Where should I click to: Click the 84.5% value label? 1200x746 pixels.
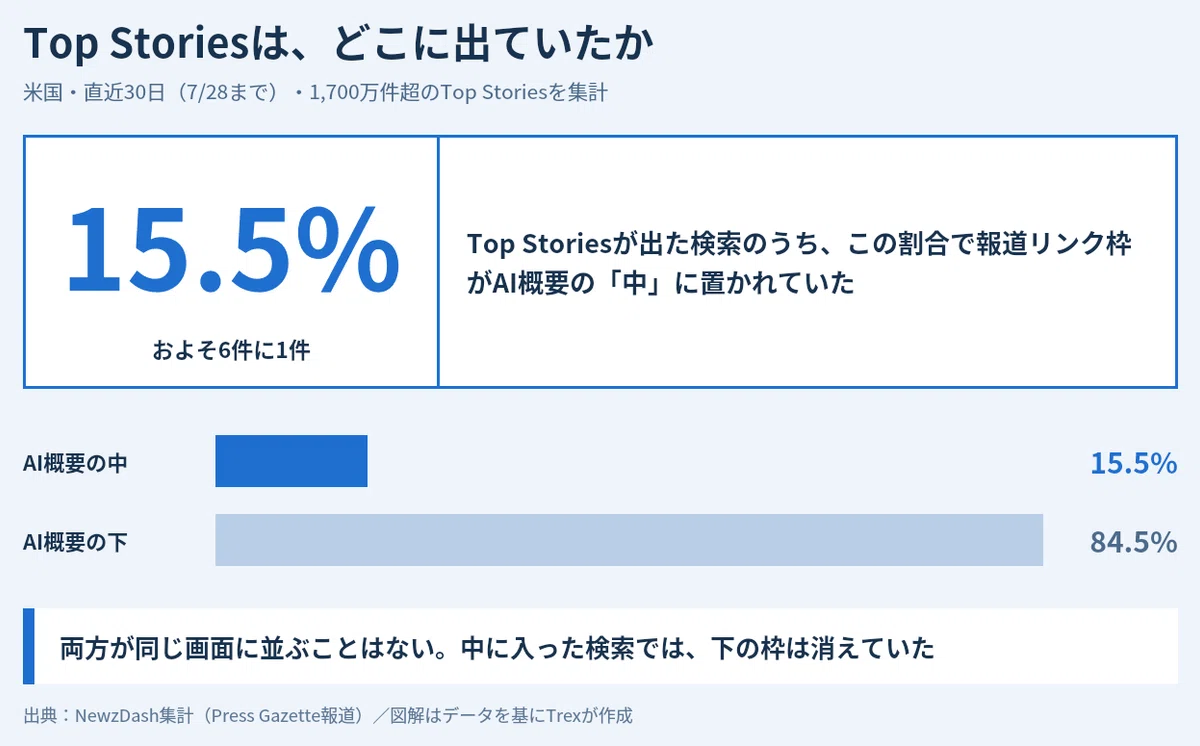(x=1133, y=542)
